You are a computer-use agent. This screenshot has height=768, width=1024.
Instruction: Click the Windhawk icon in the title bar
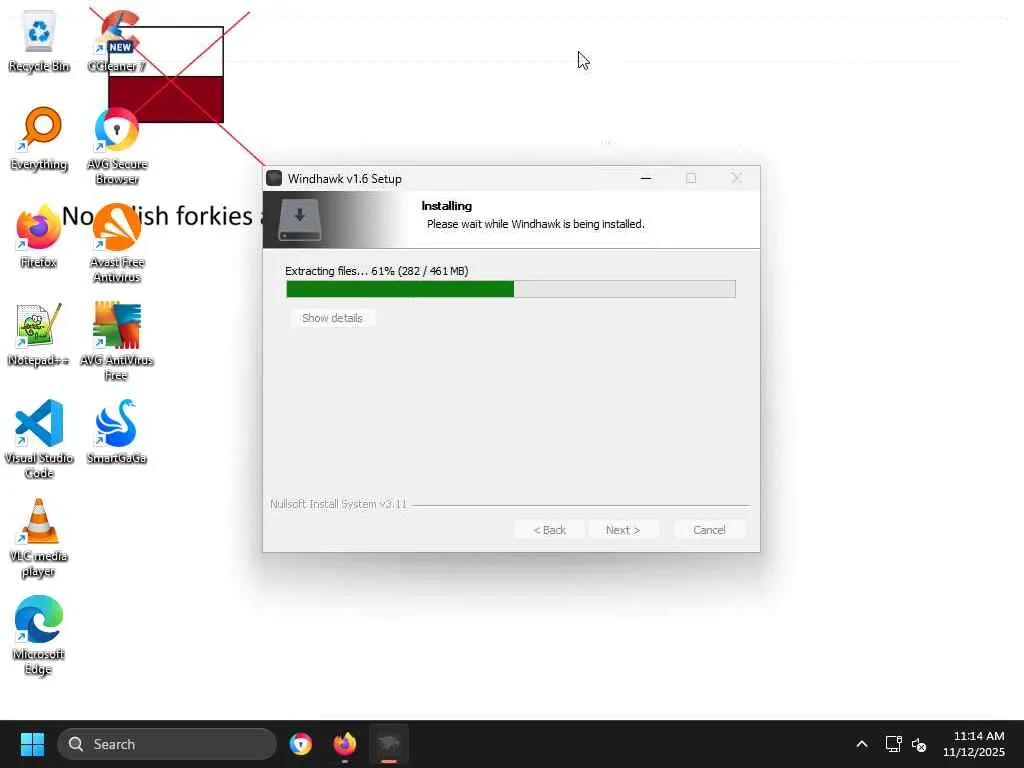coord(274,178)
